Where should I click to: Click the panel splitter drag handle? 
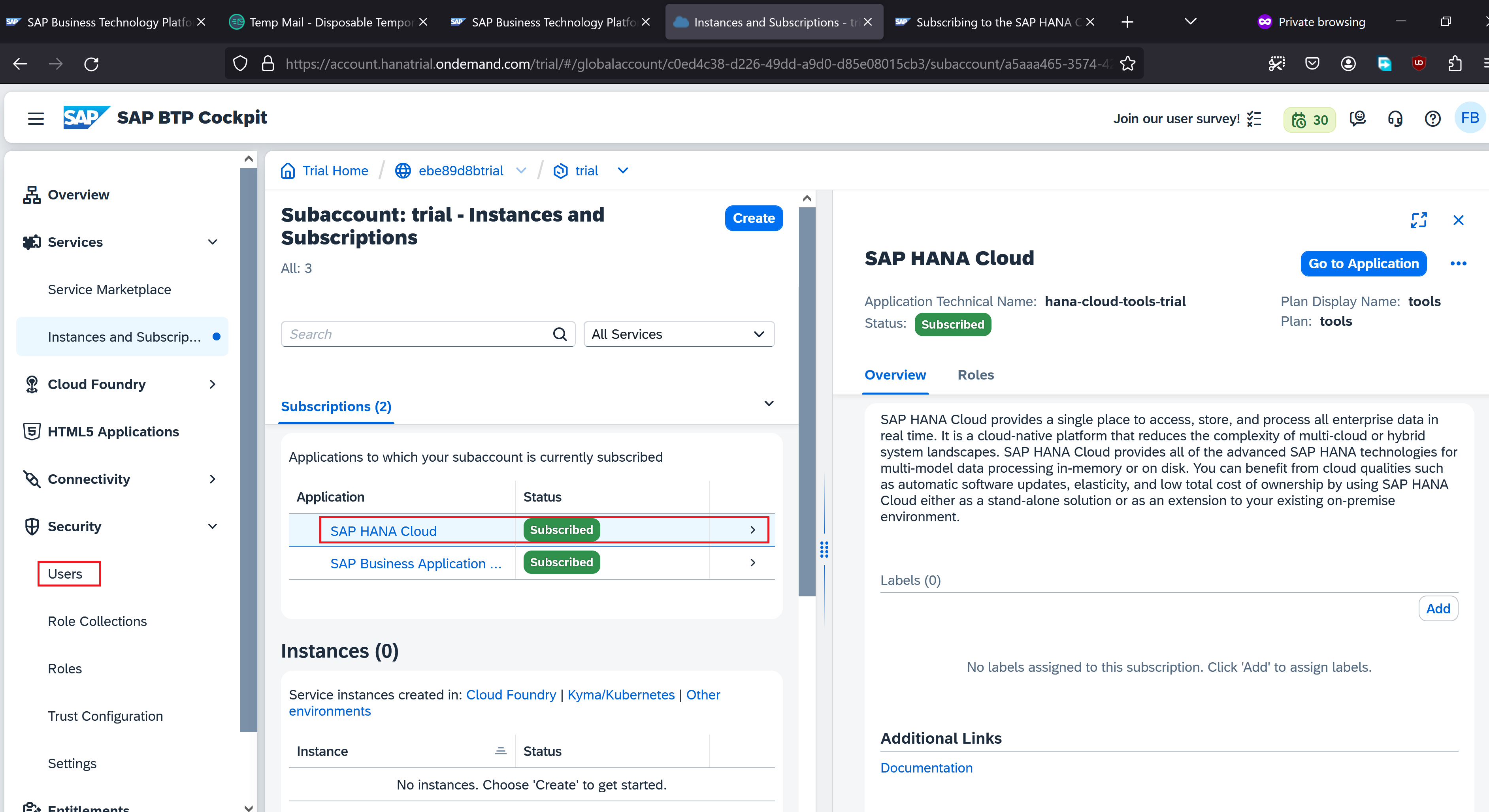[x=824, y=549]
